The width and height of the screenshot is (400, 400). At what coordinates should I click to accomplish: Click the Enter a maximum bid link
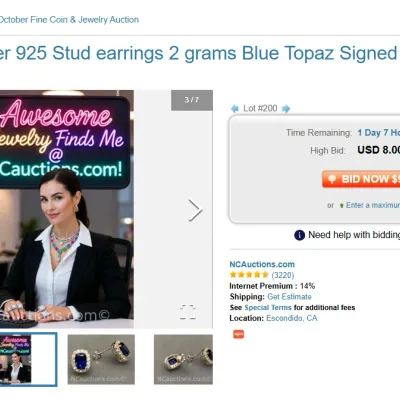[x=373, y=205]
